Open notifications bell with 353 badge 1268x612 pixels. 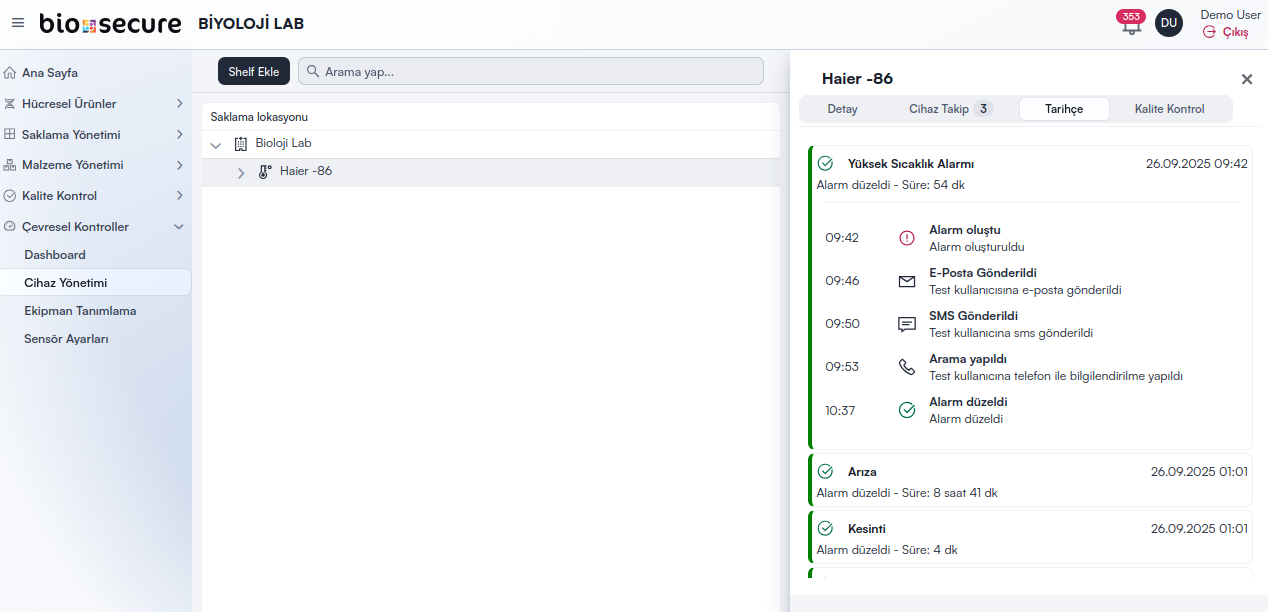1131,23
